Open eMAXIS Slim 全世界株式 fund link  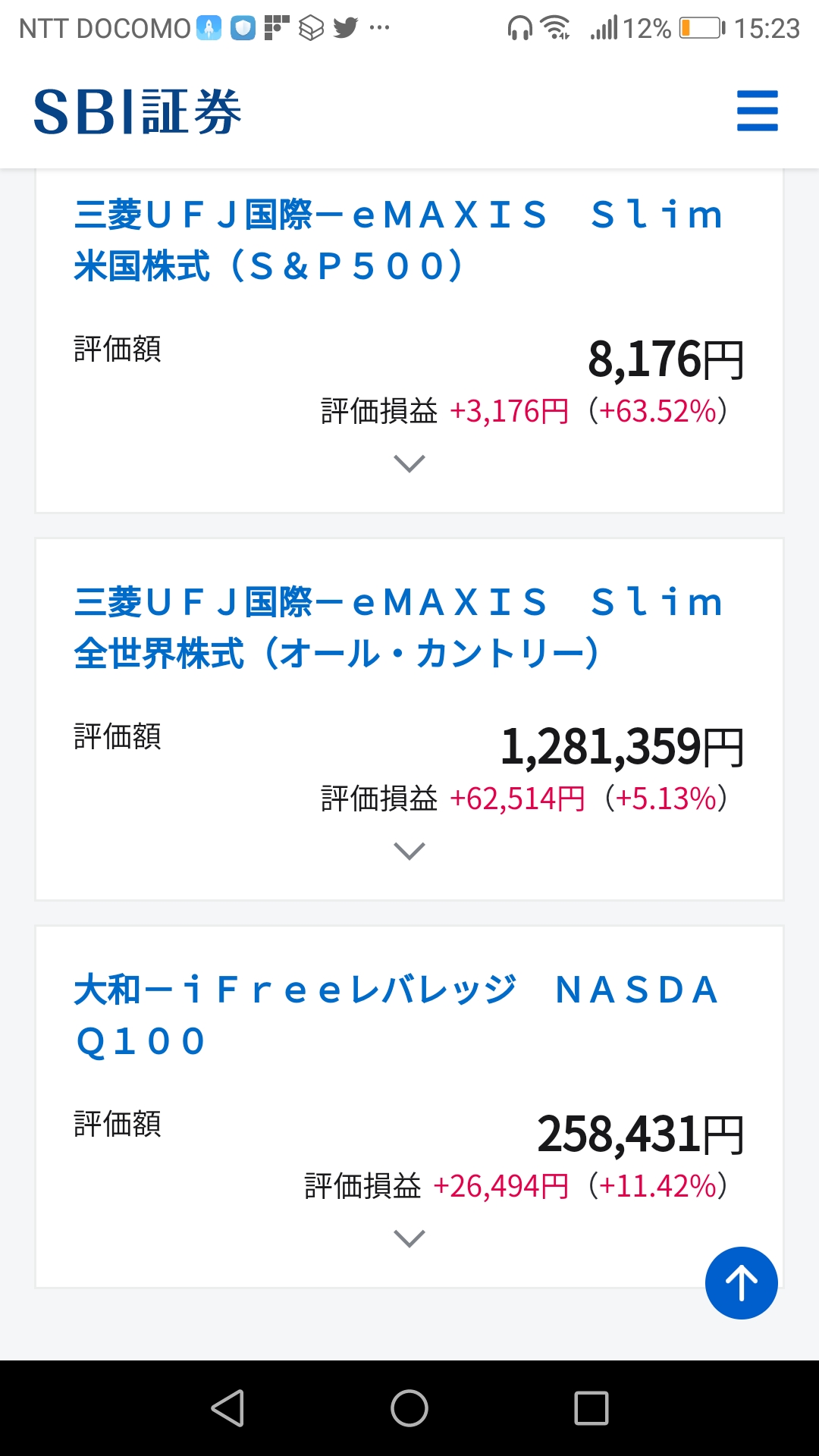point(399,628)
